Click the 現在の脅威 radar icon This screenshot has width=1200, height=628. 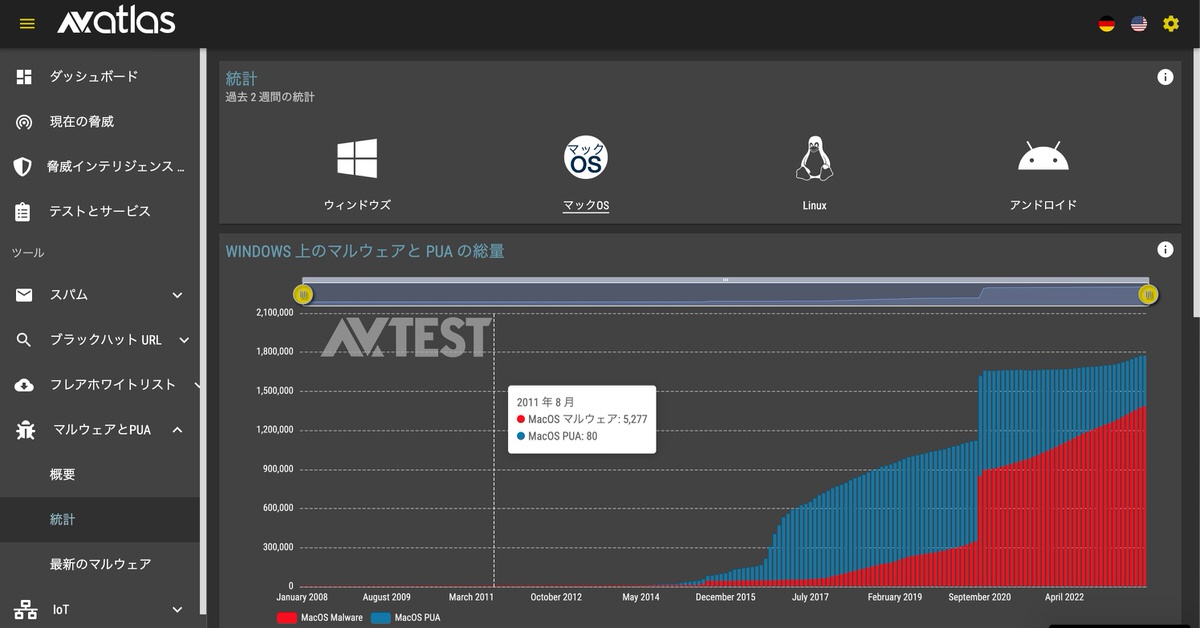(x=24, y=122)
